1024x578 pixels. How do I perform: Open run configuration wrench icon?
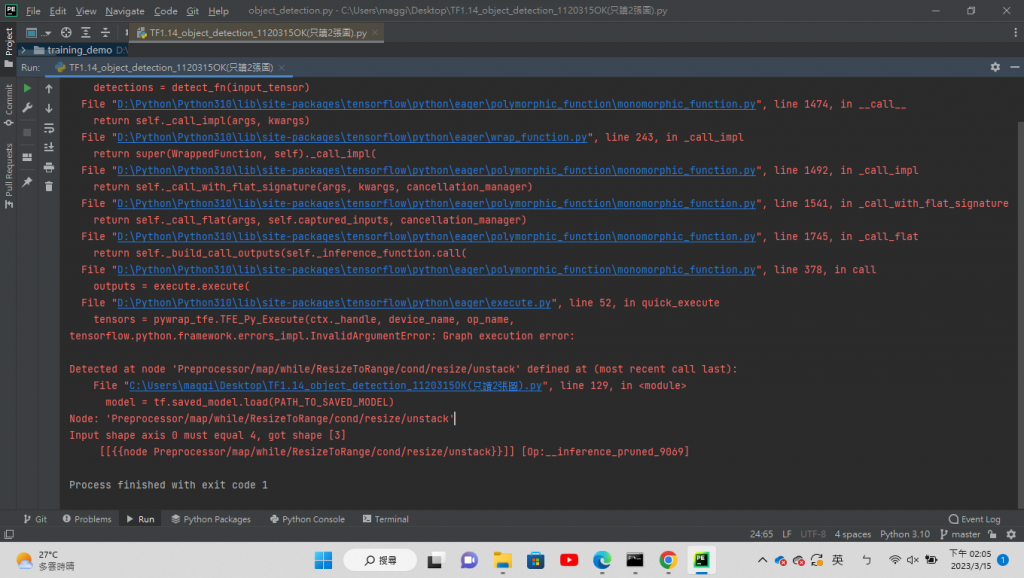tap(27, 108)
